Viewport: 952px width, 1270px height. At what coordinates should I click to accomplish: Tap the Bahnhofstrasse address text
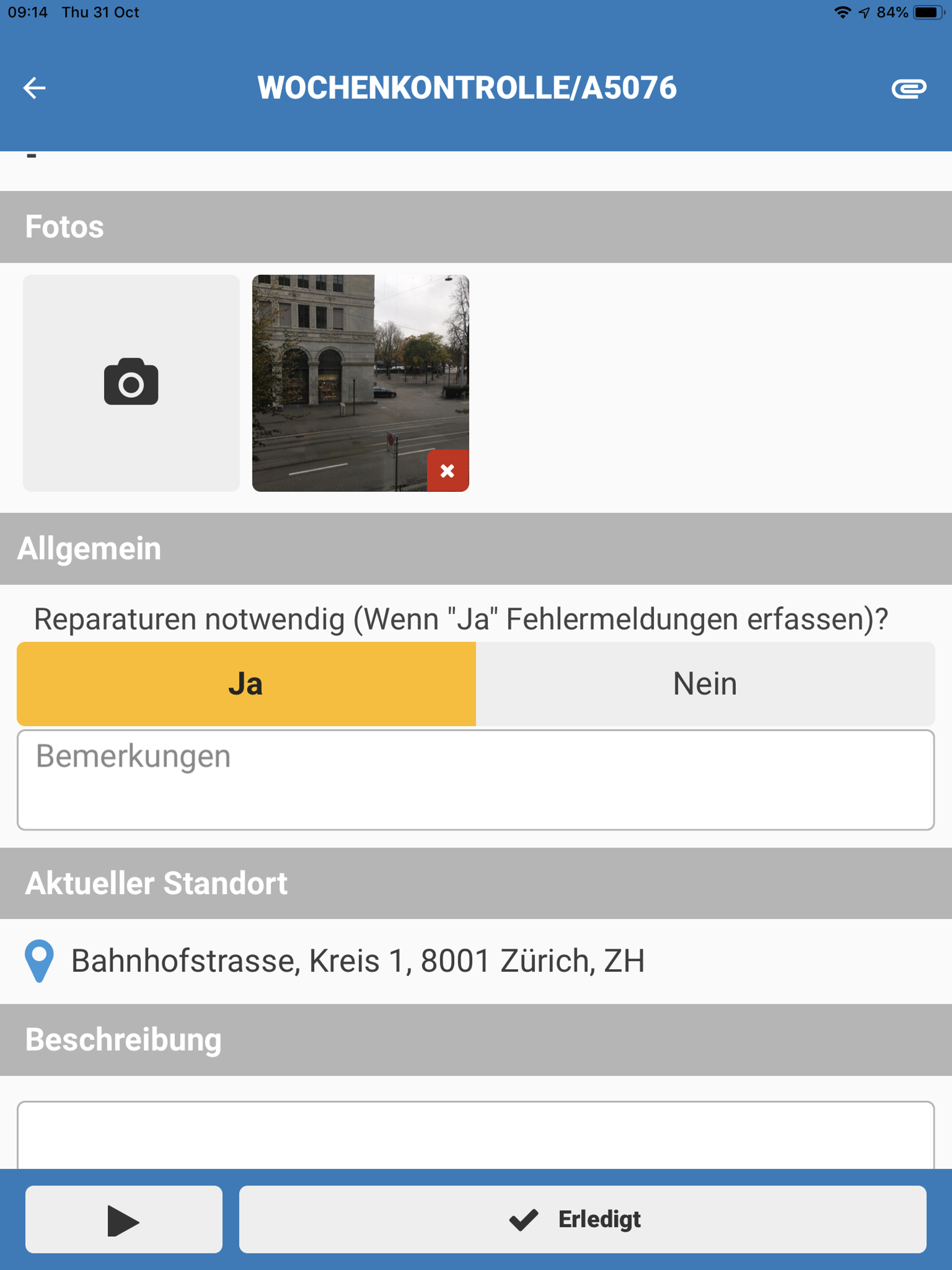(x=358, y=960)
